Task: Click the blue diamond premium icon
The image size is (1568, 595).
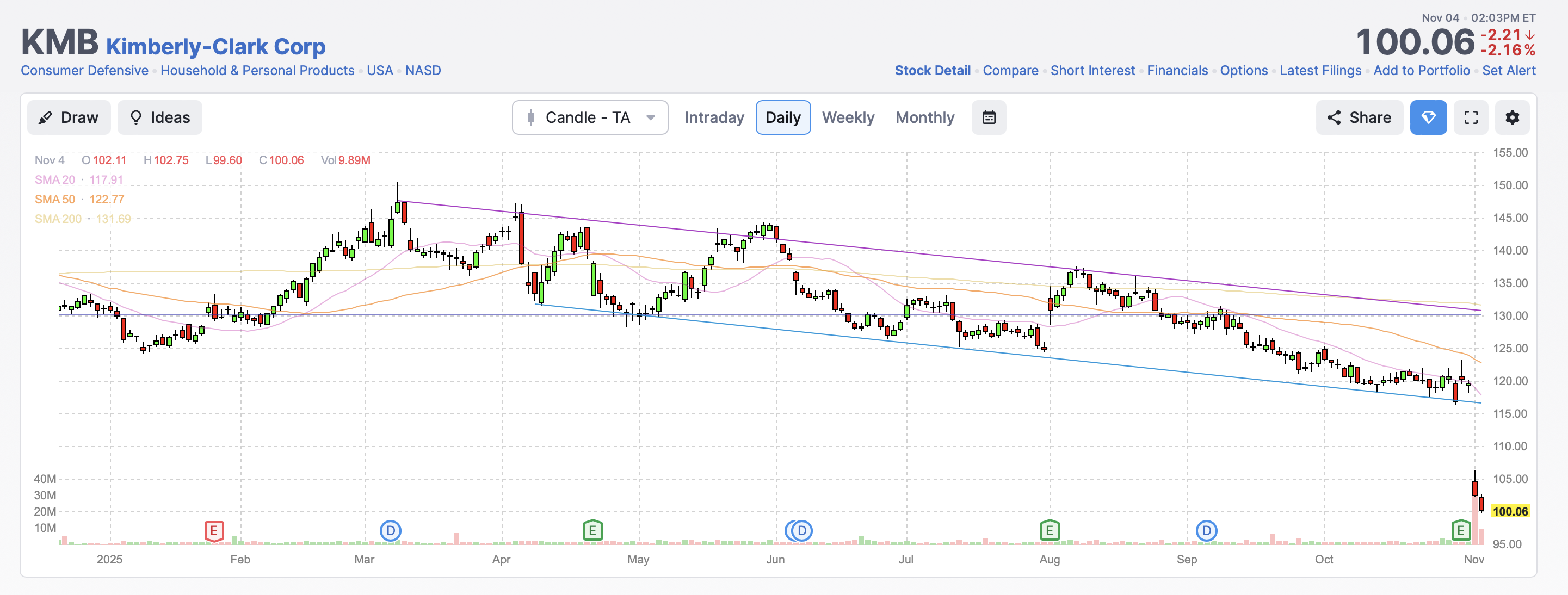Action: [1428, 117]
